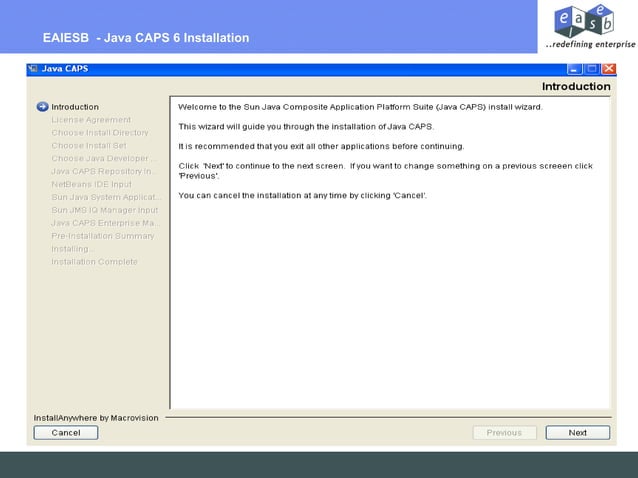
Task: Select the Sun JMS IQ Manager Input step
Action: pyautogui.click(x=105, y=210)
